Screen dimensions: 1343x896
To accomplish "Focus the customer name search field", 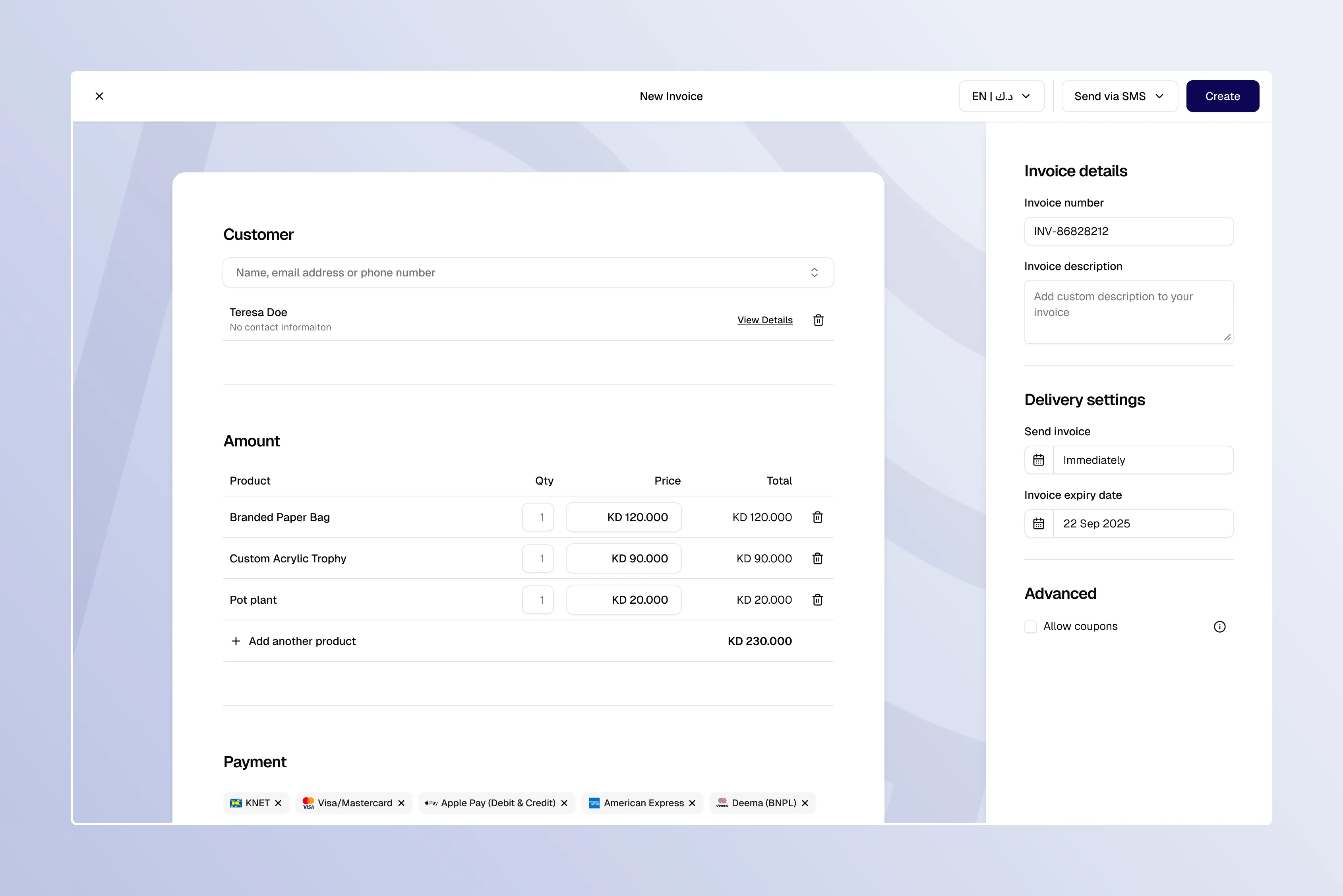I will 528,272.
